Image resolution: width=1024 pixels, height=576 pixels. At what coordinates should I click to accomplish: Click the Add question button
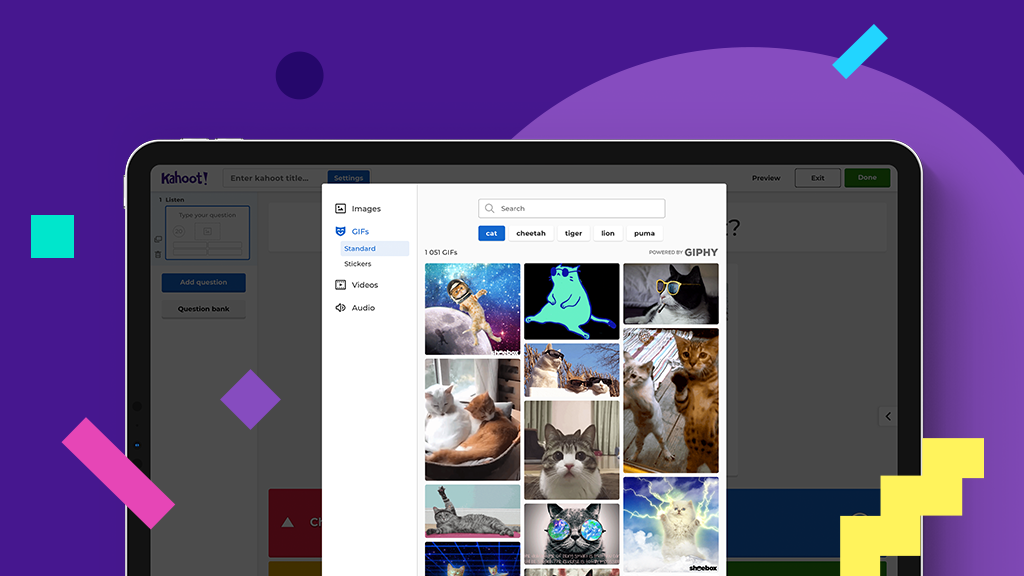click(204, 283)
